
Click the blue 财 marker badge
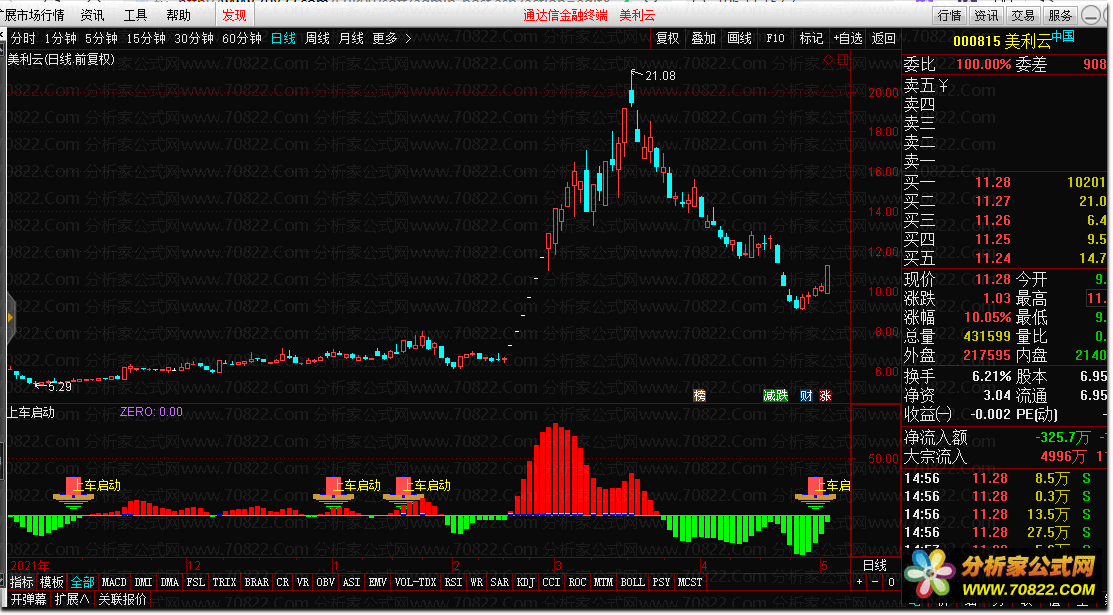(806, 396)
